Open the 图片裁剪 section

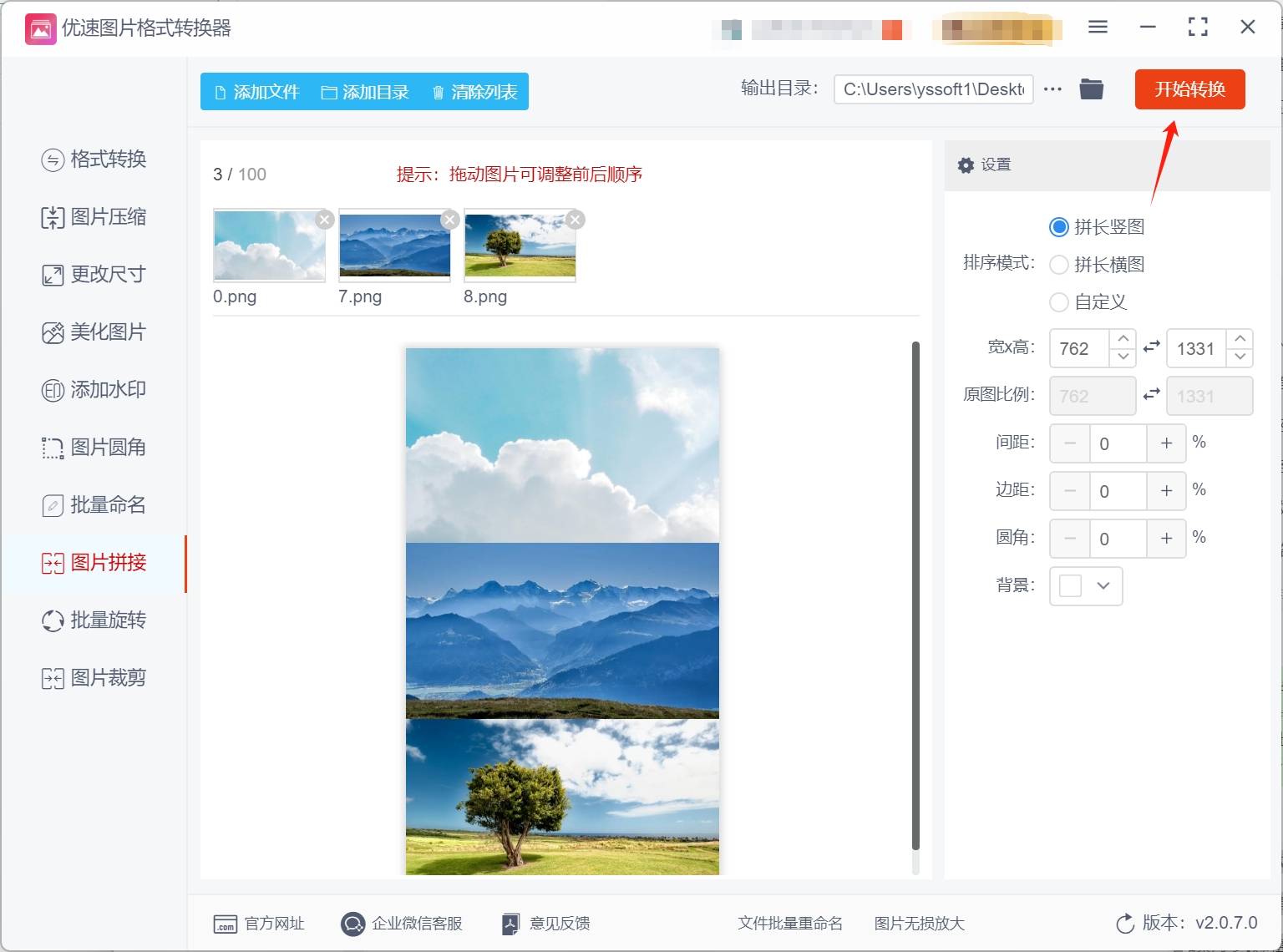(x=94, y=678)
